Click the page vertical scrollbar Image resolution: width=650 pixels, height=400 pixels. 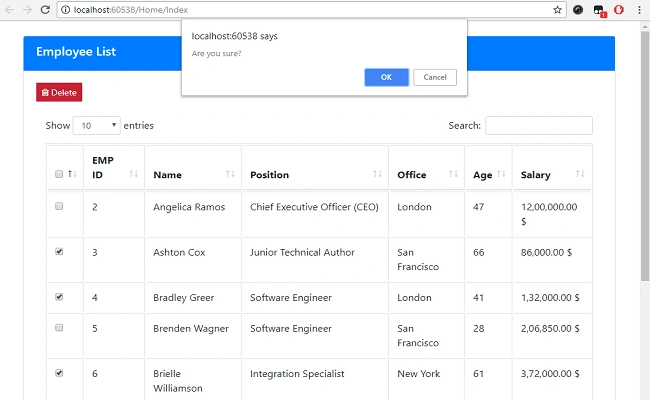645,157
